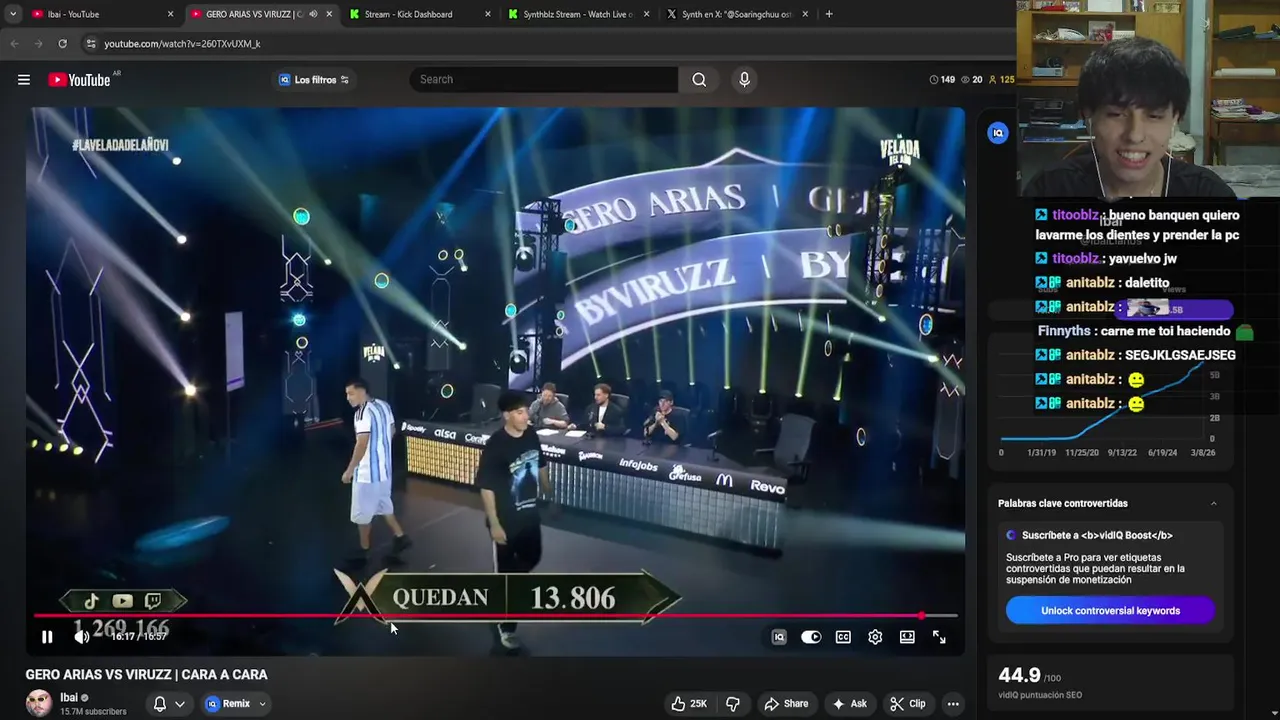1280x720 pixels.
Task: Click the 149 stat in the header
Action: (942, 79)
